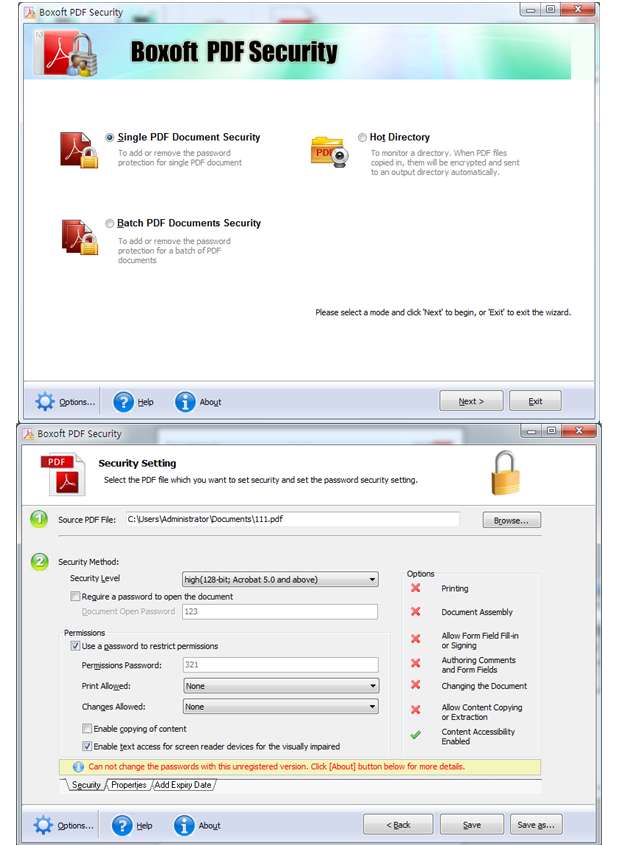
Task: Click the Batch PDF documents lock icon
Action: click(80, 237)
